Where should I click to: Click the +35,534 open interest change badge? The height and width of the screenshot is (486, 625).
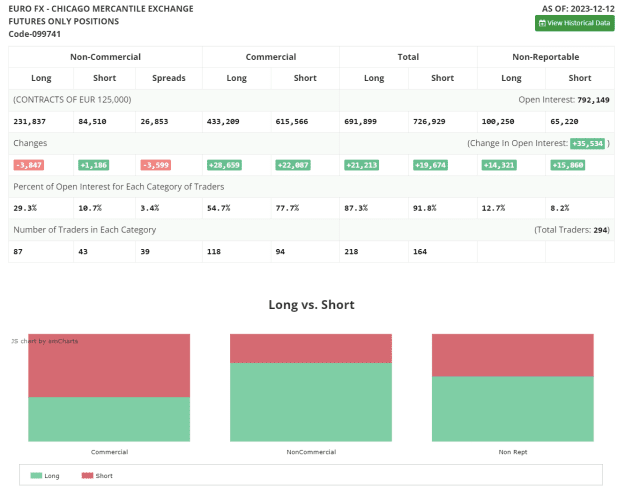pos(588,144)
